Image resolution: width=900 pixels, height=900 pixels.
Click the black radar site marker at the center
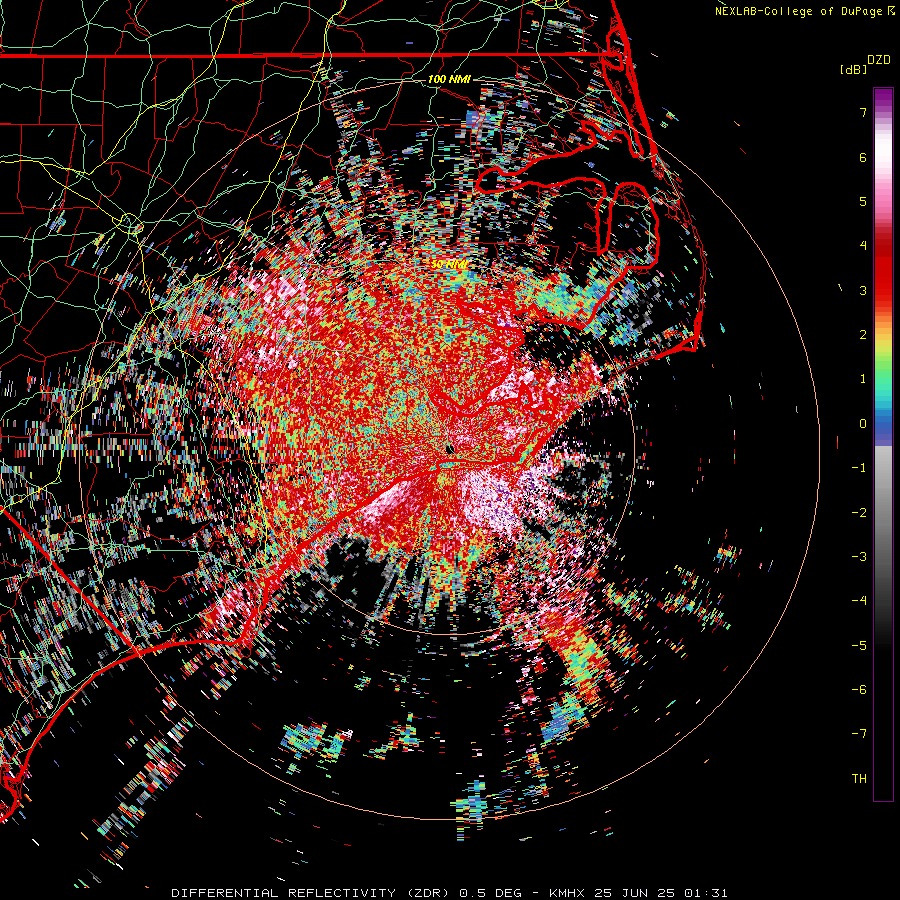click(x=450, y=449)
